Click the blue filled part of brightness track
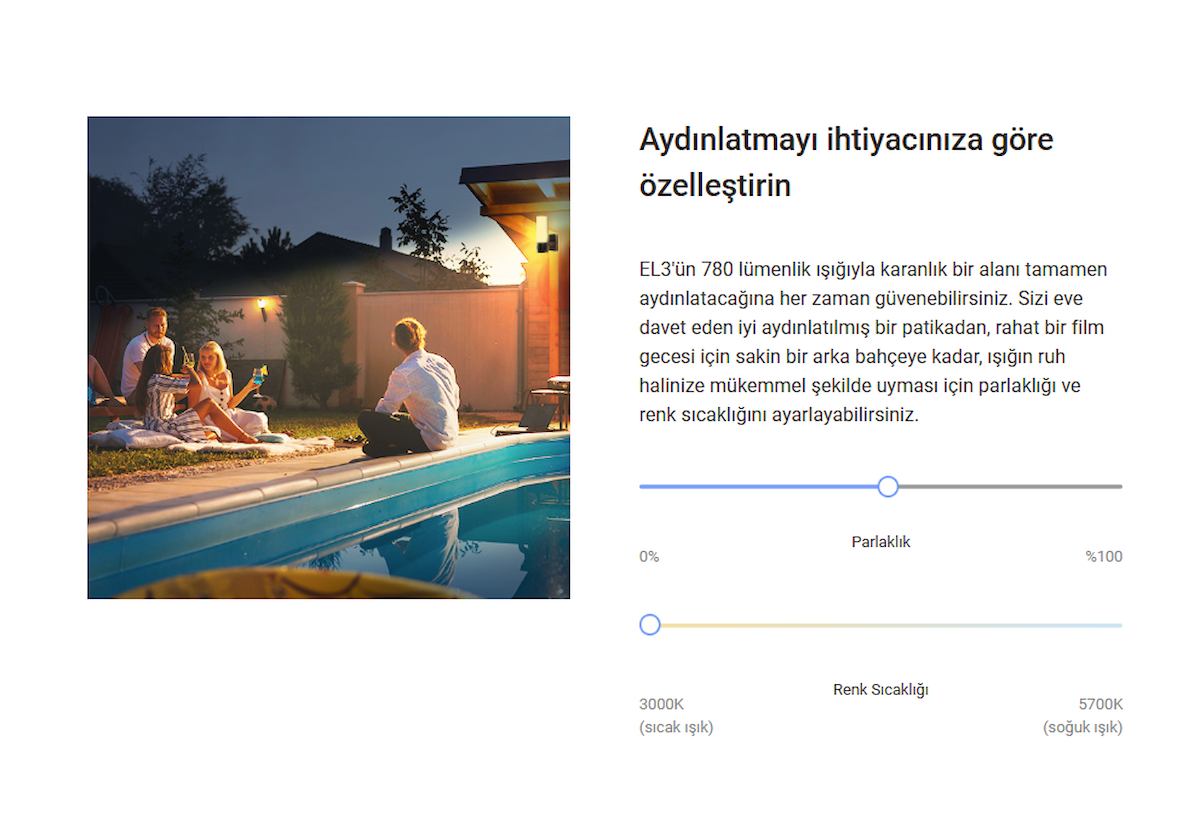This screenshot has height=822, width=1200. pyautogui.click(x=760, y=487)
